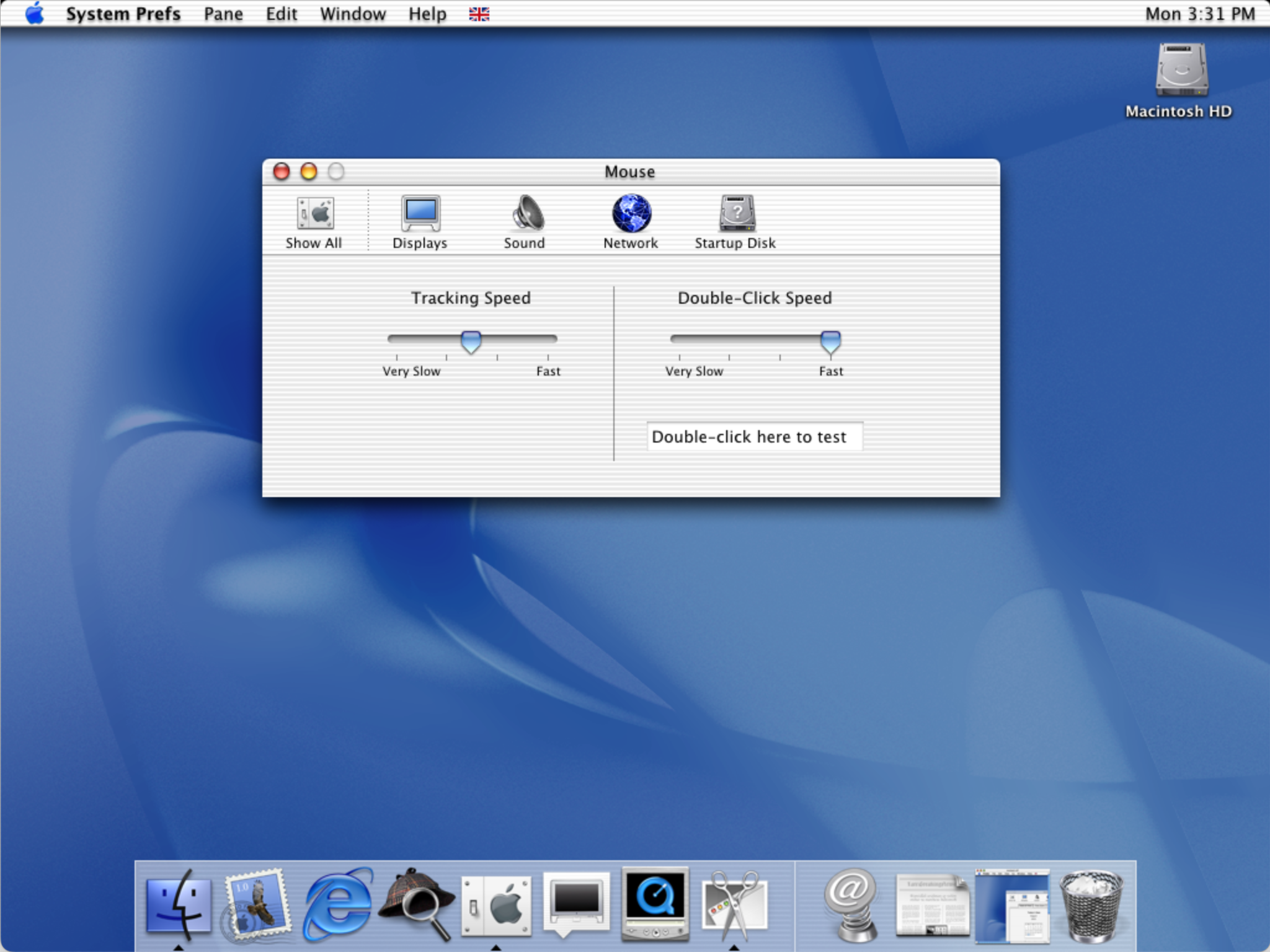1270x952 pixels.
Task: Open the Show All preferences icon
Action: [314, 223]
